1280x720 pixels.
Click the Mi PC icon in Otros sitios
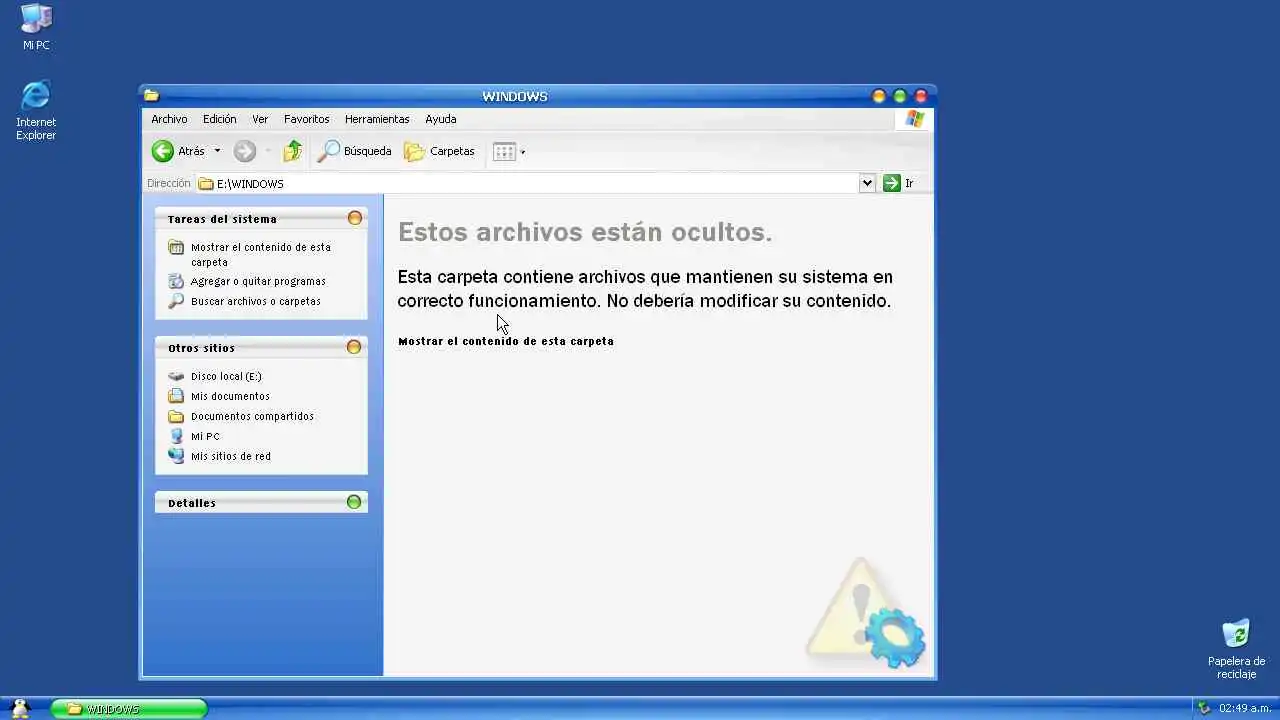click(176, 436)
